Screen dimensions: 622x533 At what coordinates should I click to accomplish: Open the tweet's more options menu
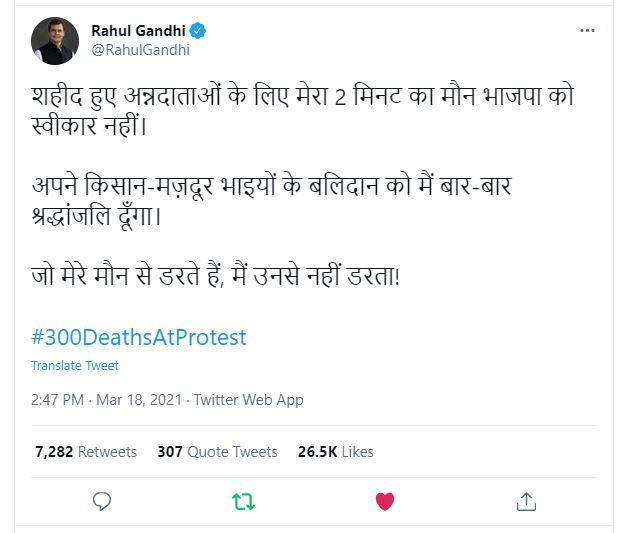587,30
